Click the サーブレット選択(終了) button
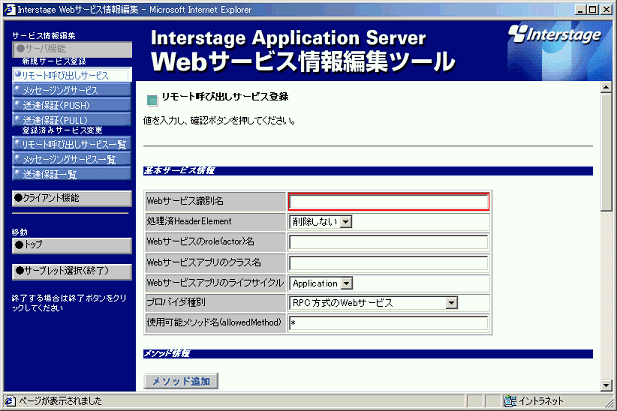The height and width of the screenshot is (411, 617). tap(72, 271)
